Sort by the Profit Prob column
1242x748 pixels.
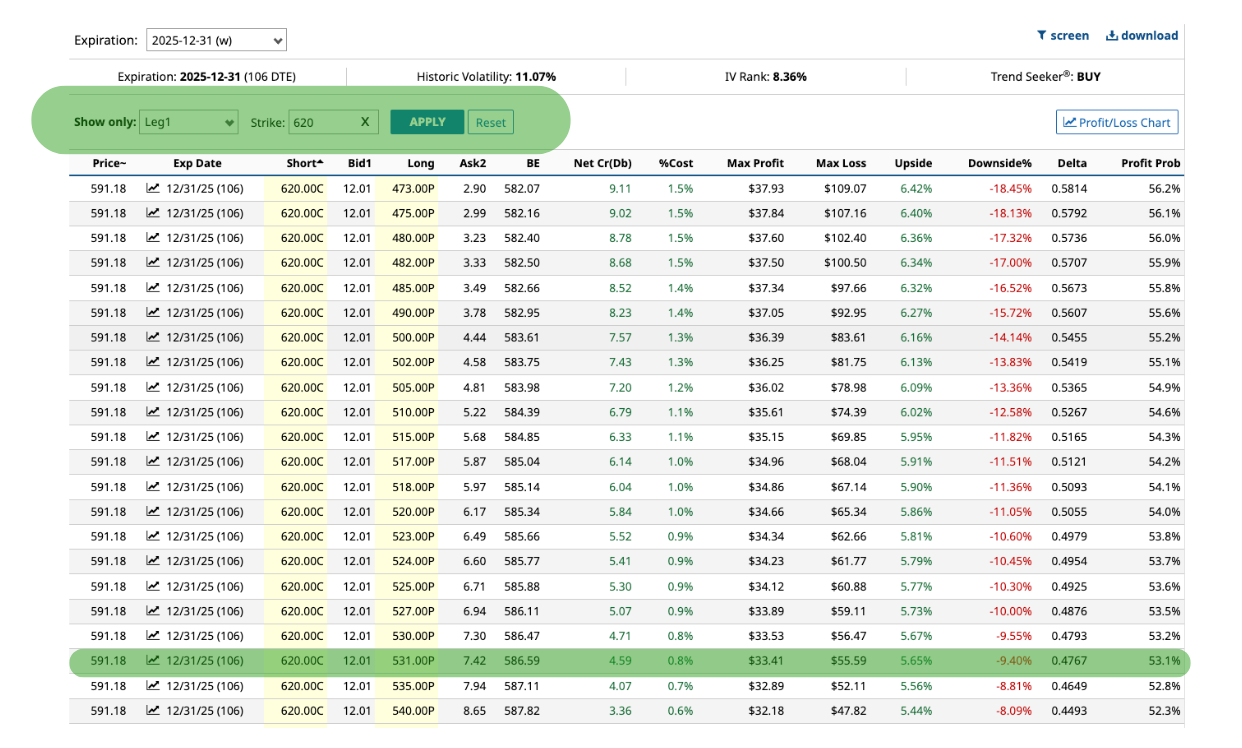pyautogui.click(x=1150, y=163)
